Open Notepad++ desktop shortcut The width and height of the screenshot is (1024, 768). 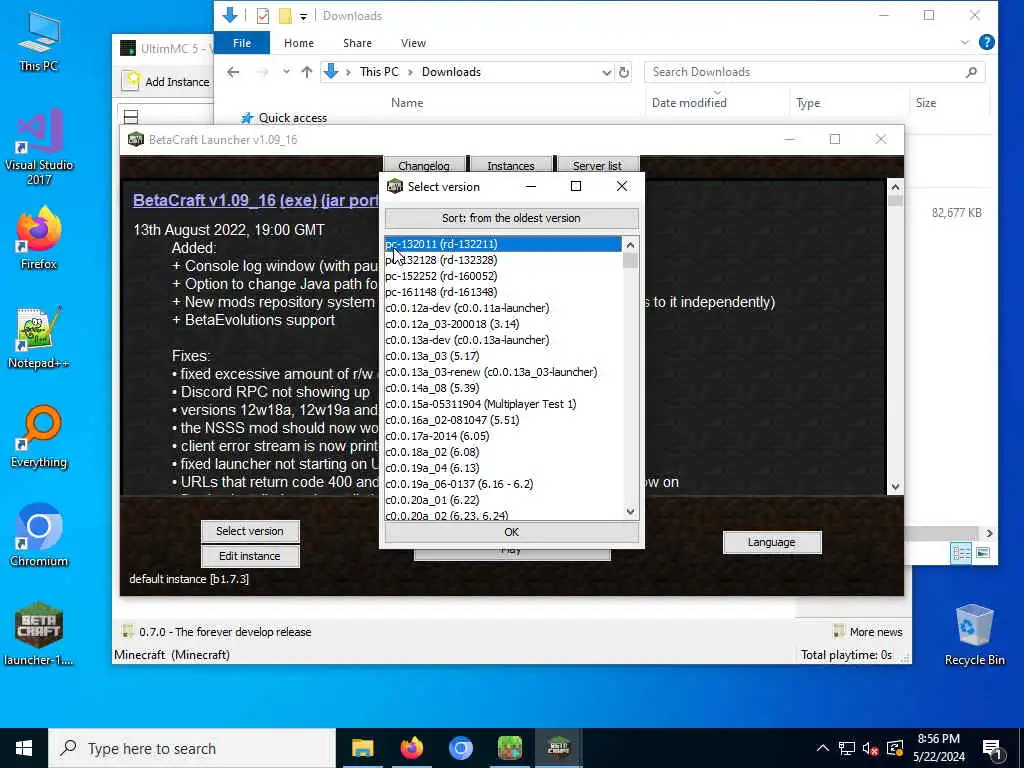tap(39, 338)
